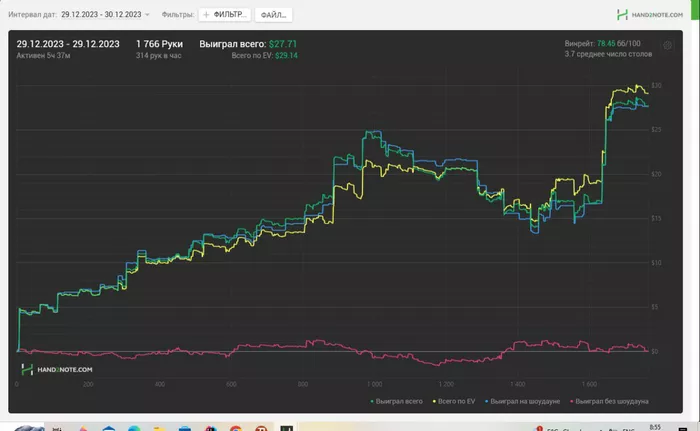This screenshot has width=700, height=431.
Task: Click the $15 label on the y-axis
Action: click(656, 218)
